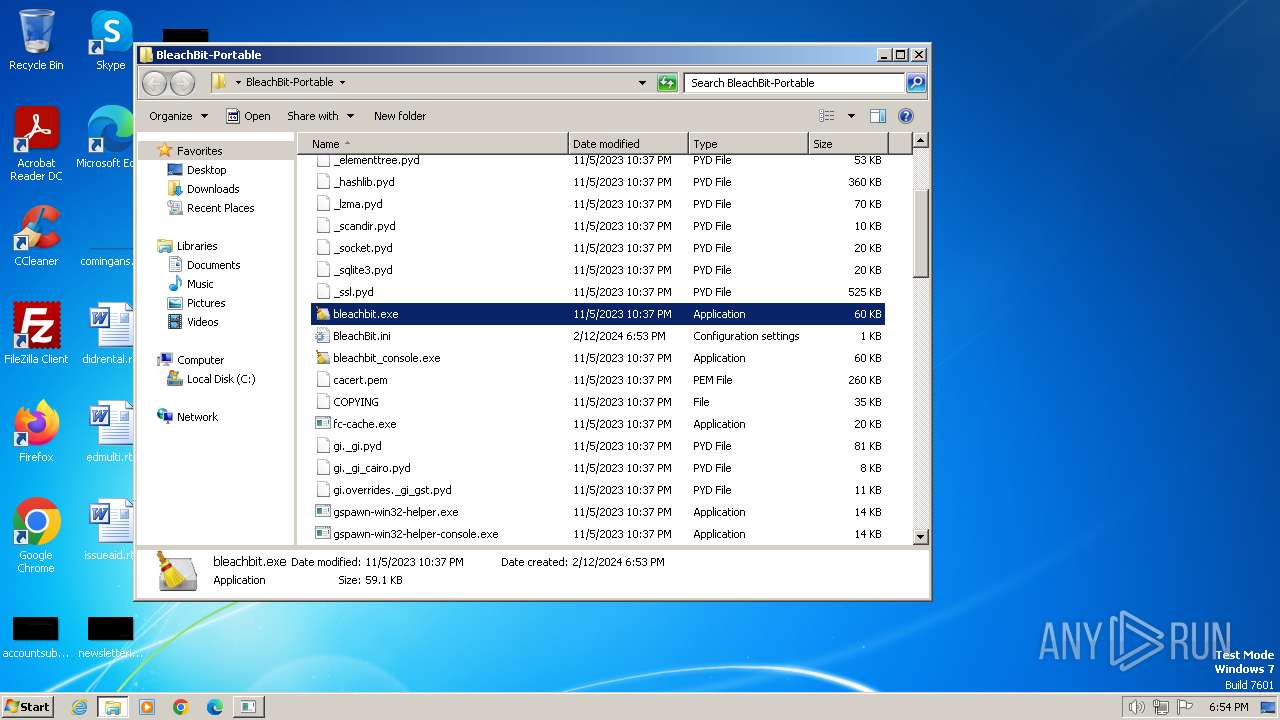Open the Organize dropdown menu
The image size is (1280, 720).
coord(178,116)
